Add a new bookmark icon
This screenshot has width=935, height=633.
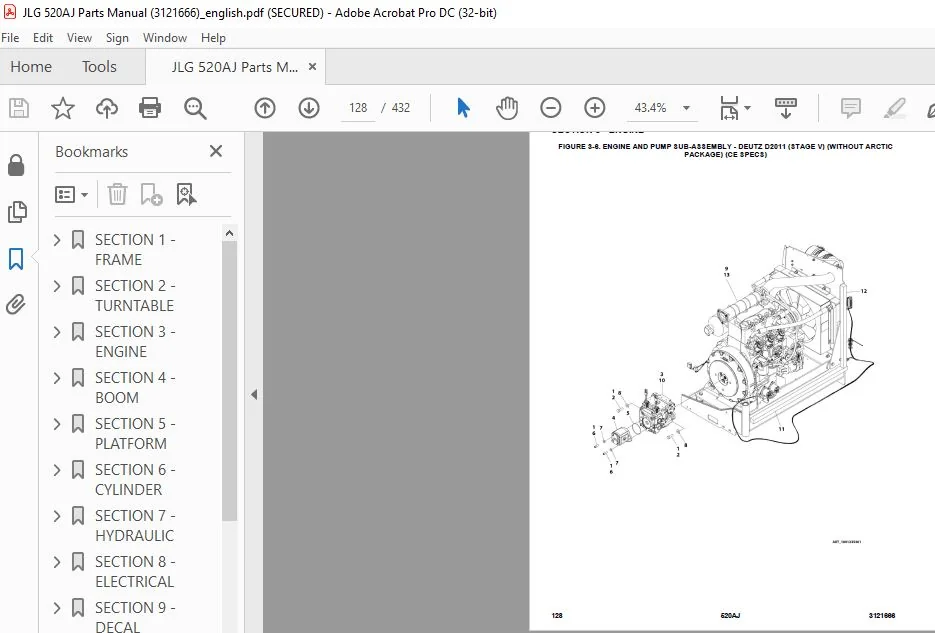click(x=151, y=194)
